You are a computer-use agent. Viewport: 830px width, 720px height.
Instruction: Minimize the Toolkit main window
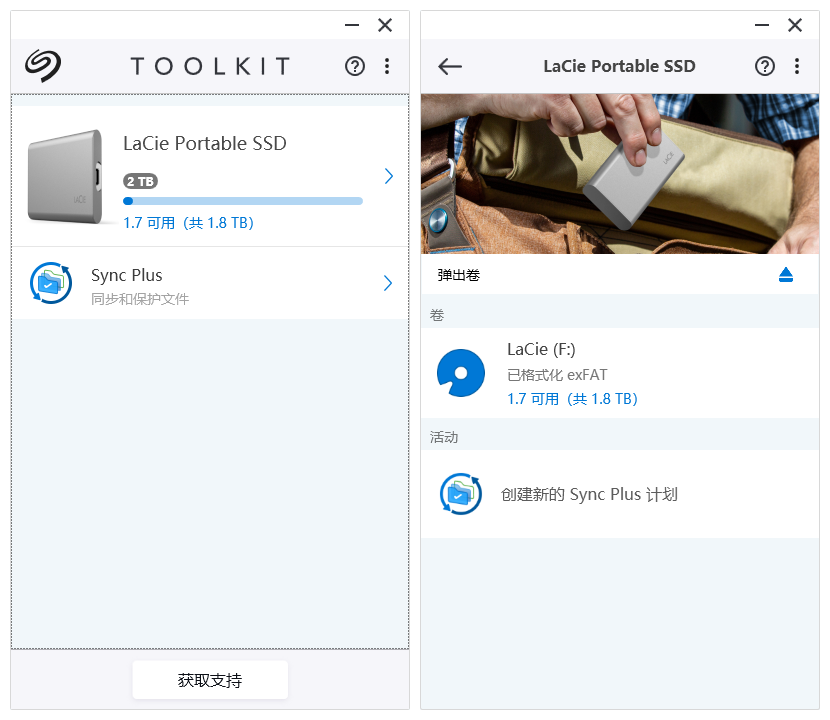352,26
